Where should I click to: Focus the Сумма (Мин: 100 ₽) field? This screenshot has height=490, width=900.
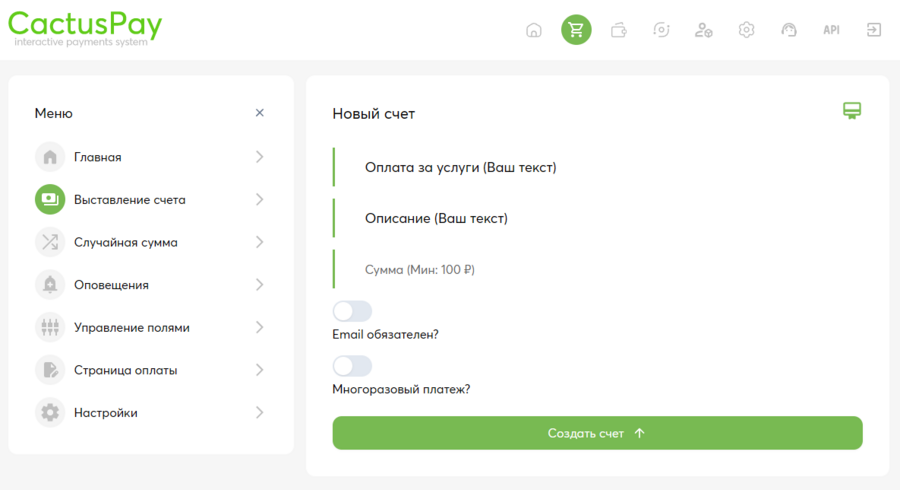598,270
